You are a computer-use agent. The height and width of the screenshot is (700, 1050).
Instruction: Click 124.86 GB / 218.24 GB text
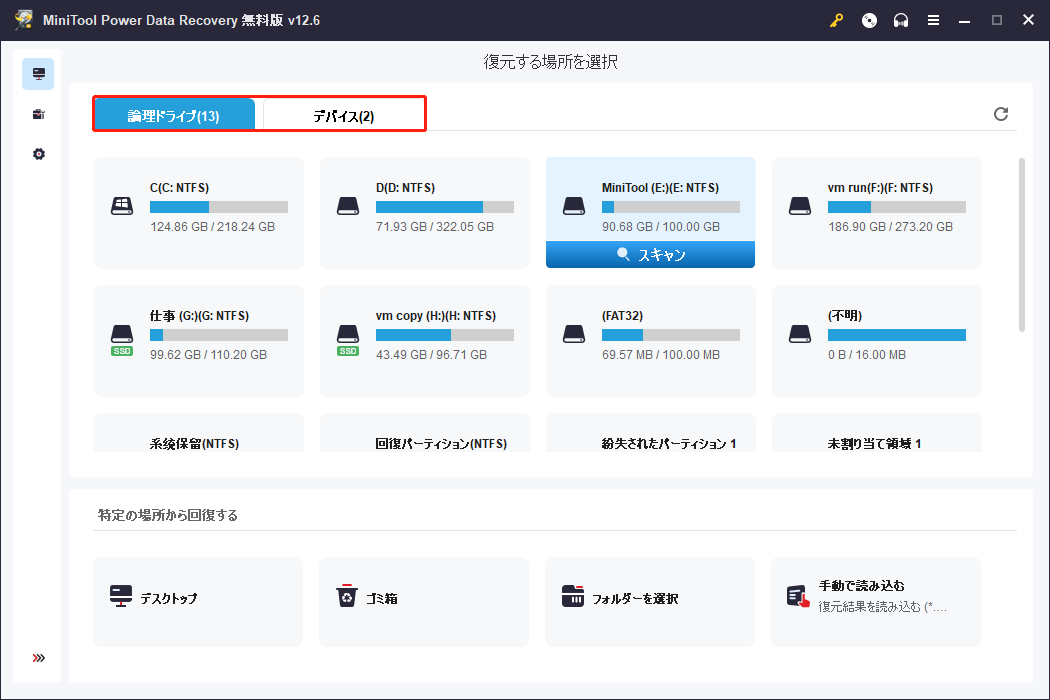pyautogui.click(x=212, y=226)
